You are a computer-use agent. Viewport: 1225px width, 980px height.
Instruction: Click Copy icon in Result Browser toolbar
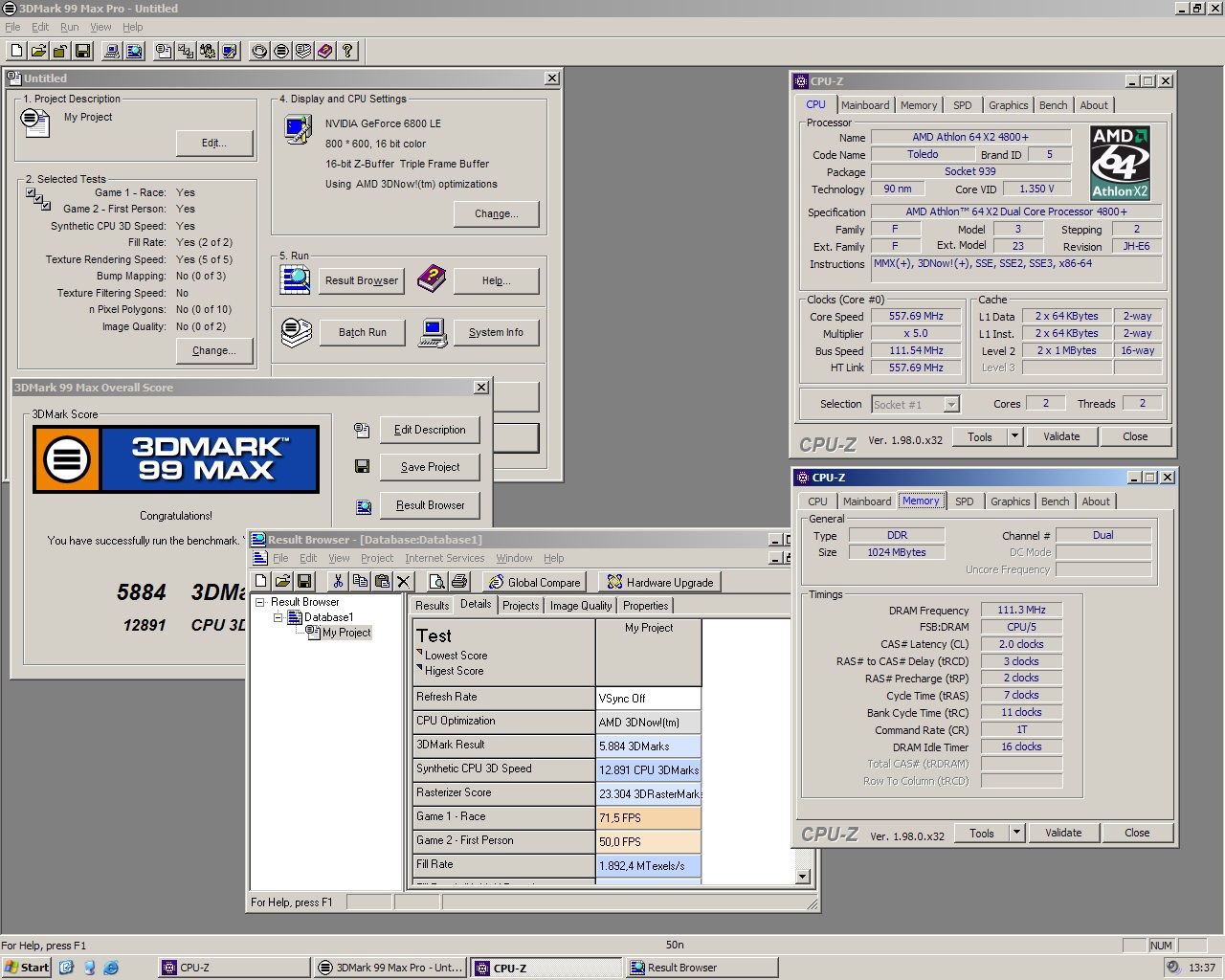pyautogui.click(x=360, y=581)
